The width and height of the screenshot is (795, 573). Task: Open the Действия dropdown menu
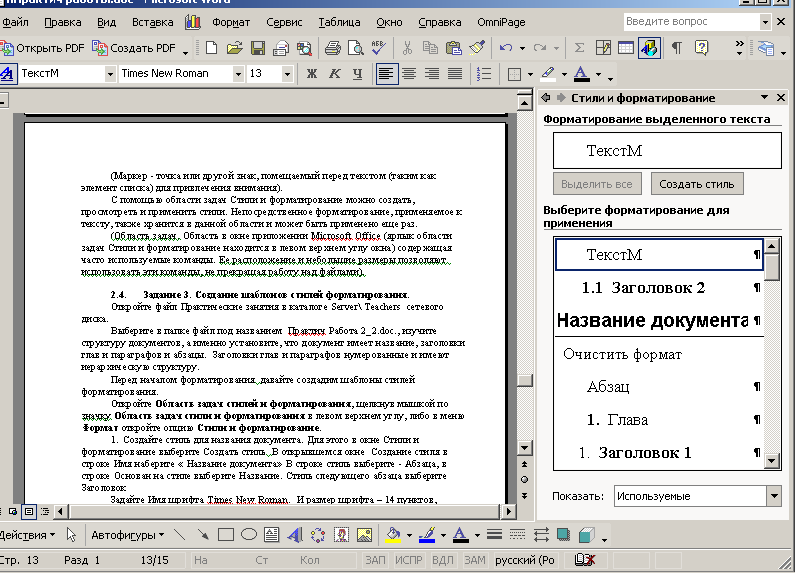(x=27, y=535)
